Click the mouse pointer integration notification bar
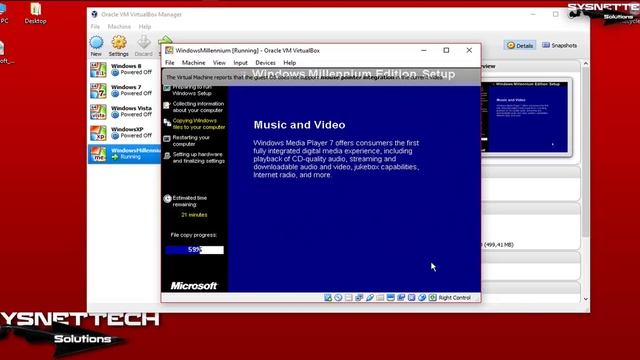 [x=321, y=77]
